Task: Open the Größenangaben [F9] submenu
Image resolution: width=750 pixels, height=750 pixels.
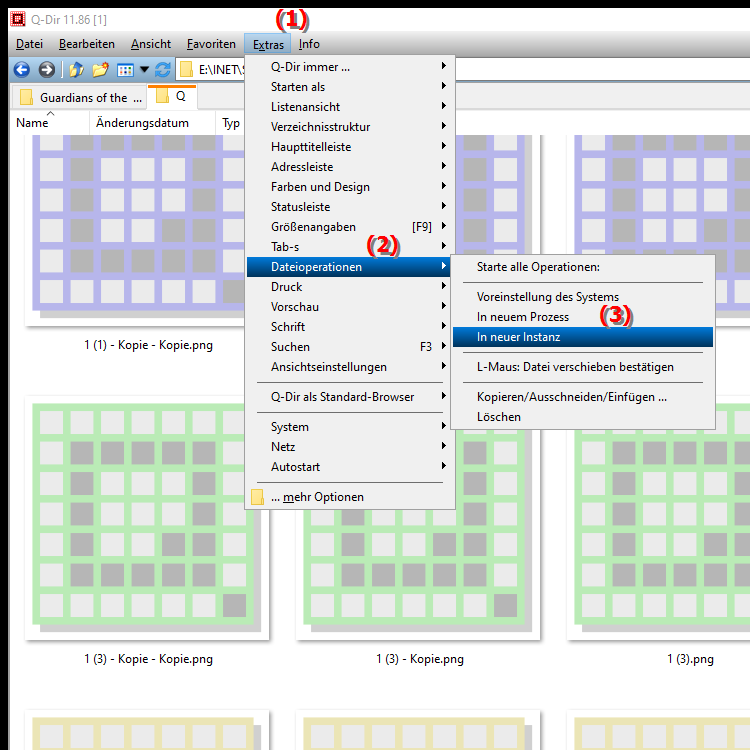Action: coord(350,227)
